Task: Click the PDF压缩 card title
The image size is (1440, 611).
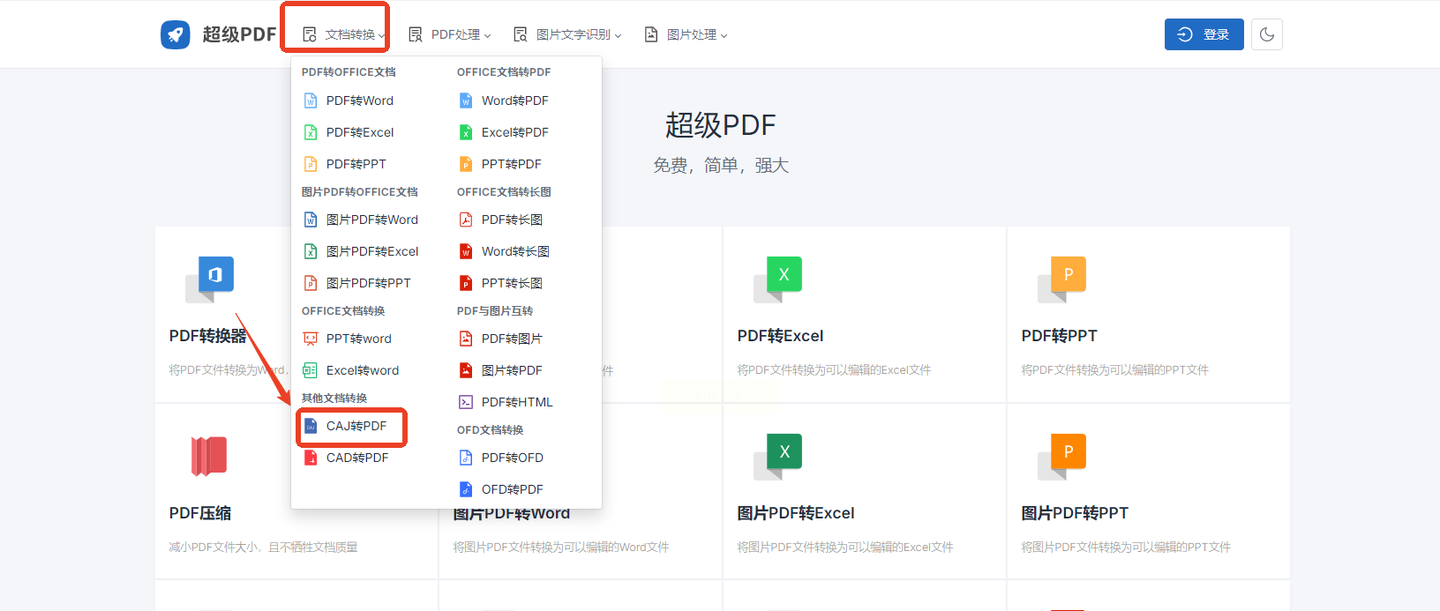Action: 200,513
